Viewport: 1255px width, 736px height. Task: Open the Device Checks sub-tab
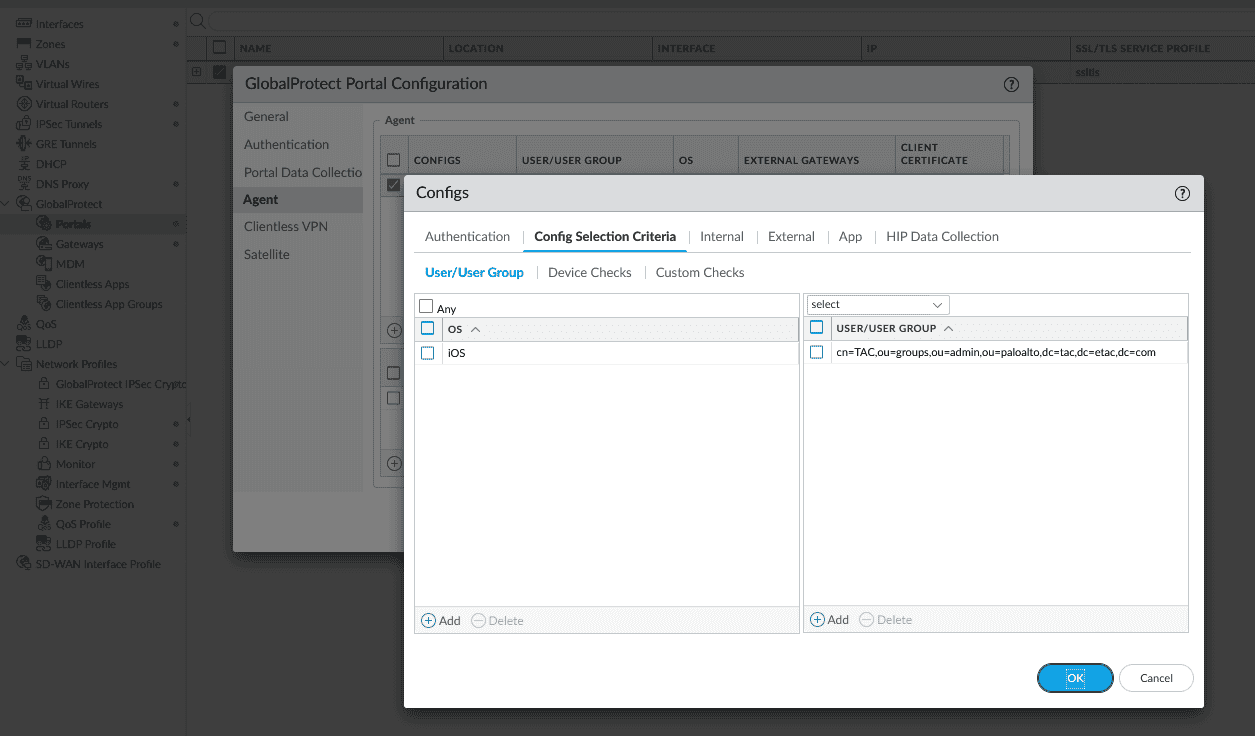tap(589, 272)
